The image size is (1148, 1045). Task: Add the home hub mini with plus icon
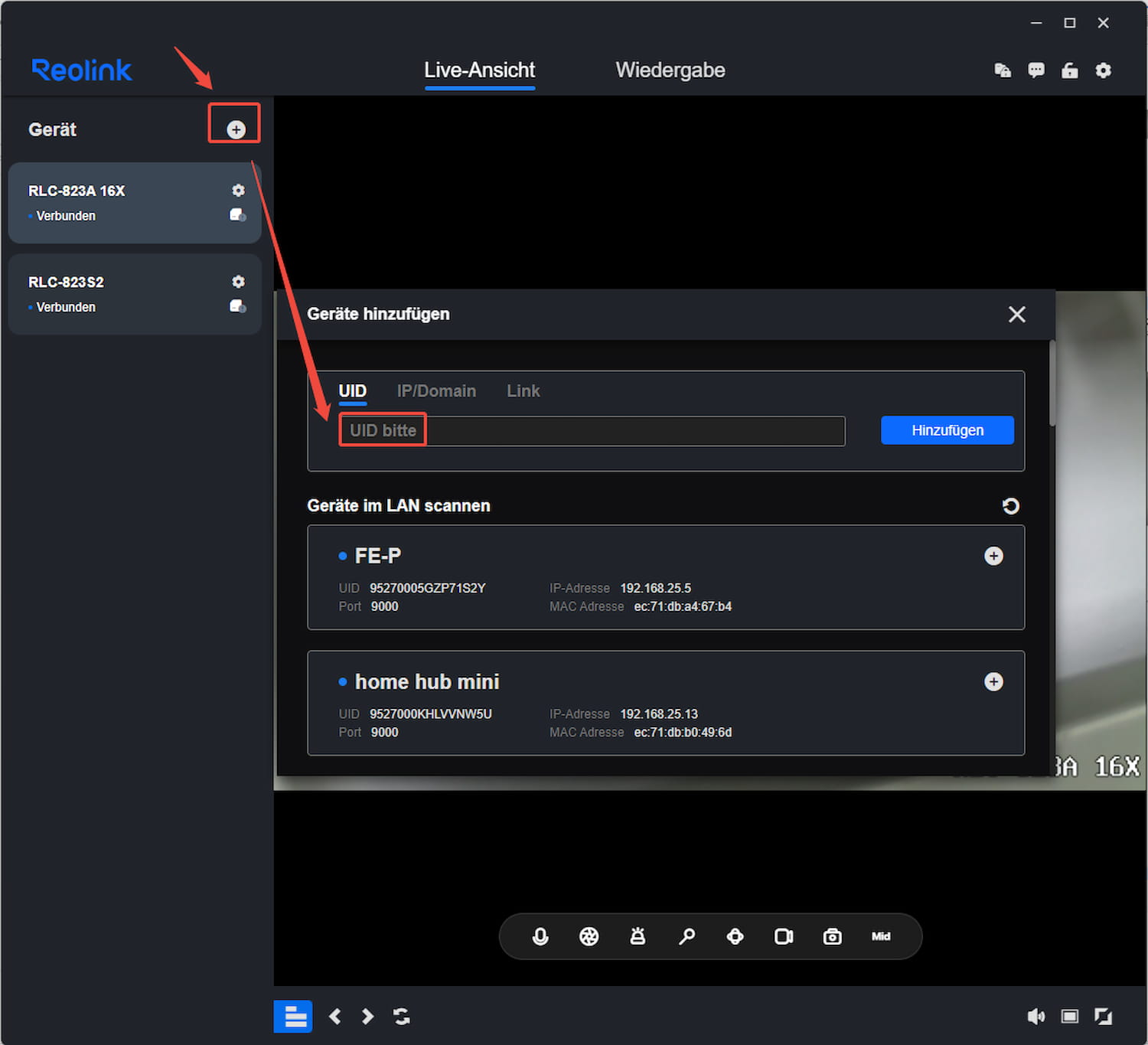993,681
